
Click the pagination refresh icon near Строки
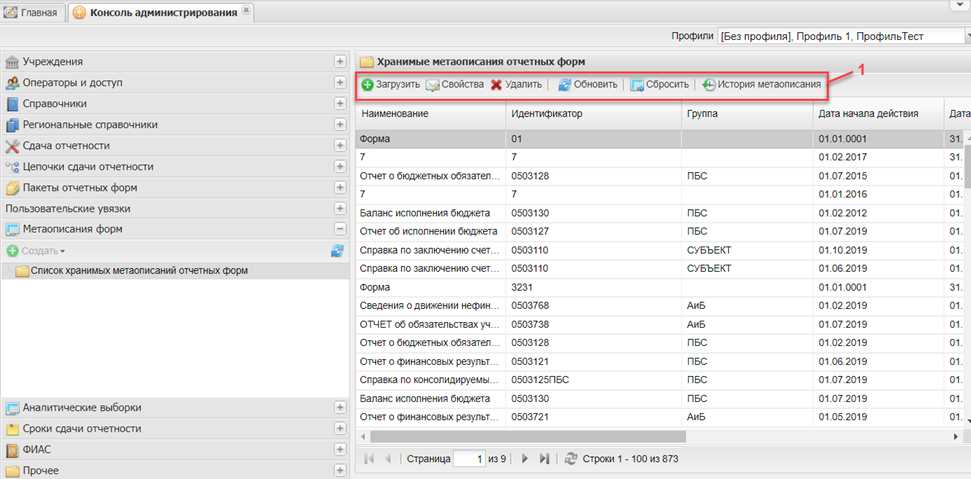point(571,458)
